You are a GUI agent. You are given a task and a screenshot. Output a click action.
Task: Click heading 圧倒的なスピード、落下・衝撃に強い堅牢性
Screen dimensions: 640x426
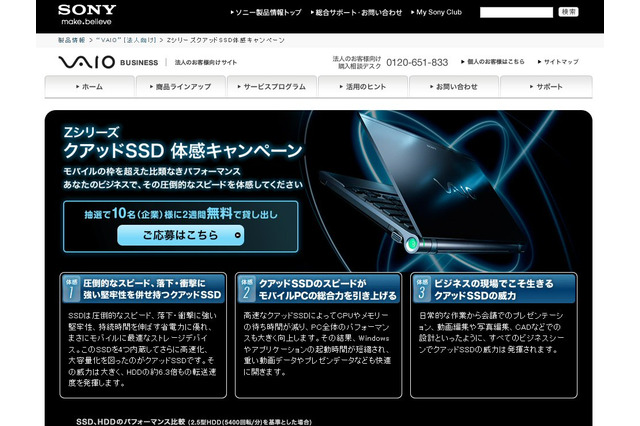pyautogui.click(x=152, y=289)
